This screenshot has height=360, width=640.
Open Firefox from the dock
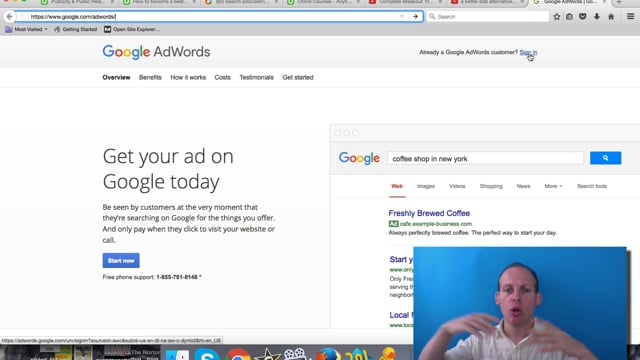(x=328, y=354)
